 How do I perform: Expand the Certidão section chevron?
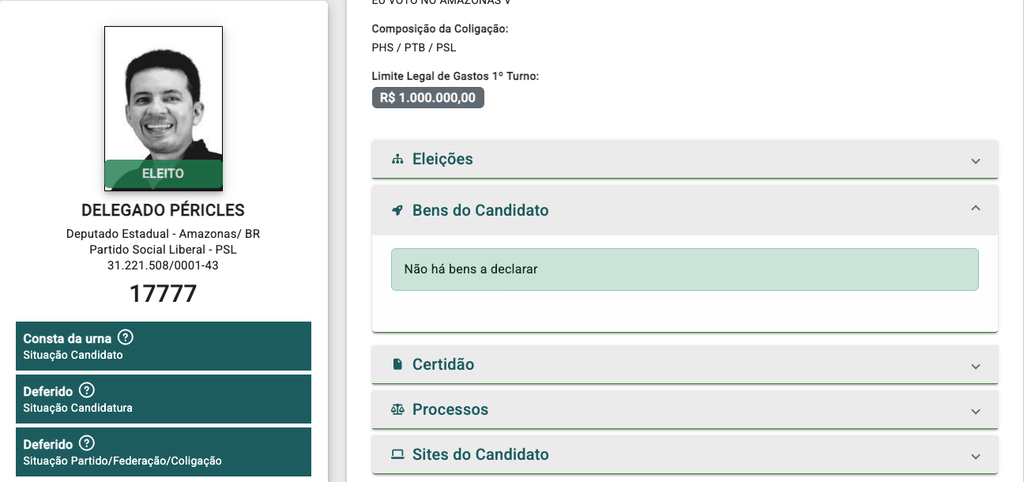pos(976,366)
